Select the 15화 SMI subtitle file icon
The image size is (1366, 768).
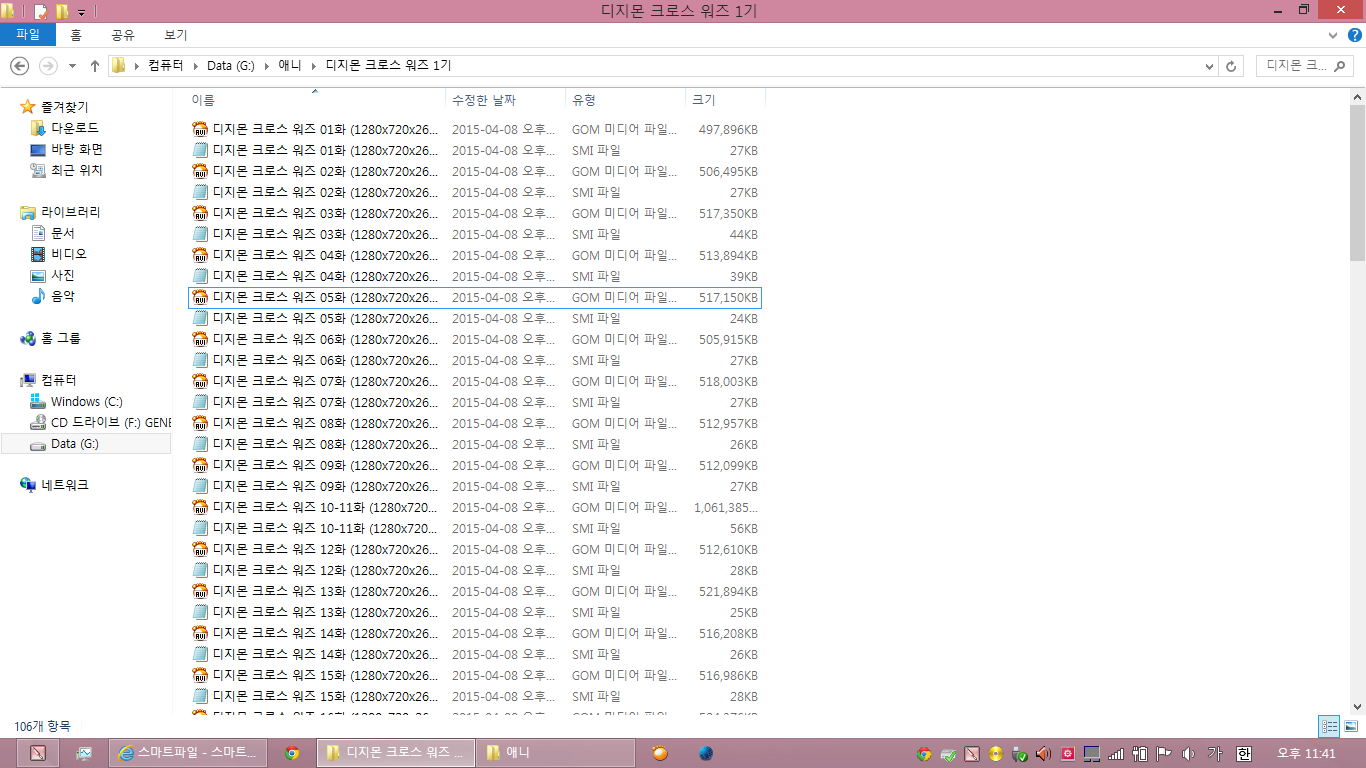200,696
